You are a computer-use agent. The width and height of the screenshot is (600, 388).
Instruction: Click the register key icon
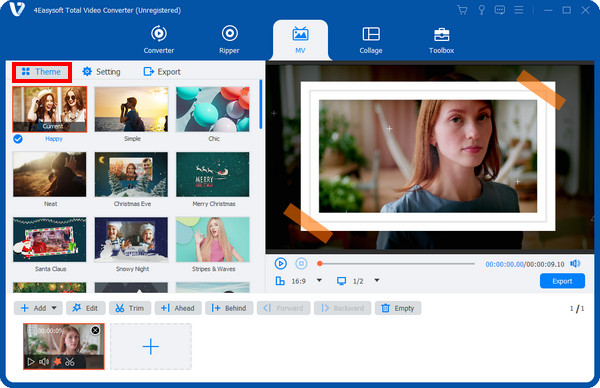point(481,10)
